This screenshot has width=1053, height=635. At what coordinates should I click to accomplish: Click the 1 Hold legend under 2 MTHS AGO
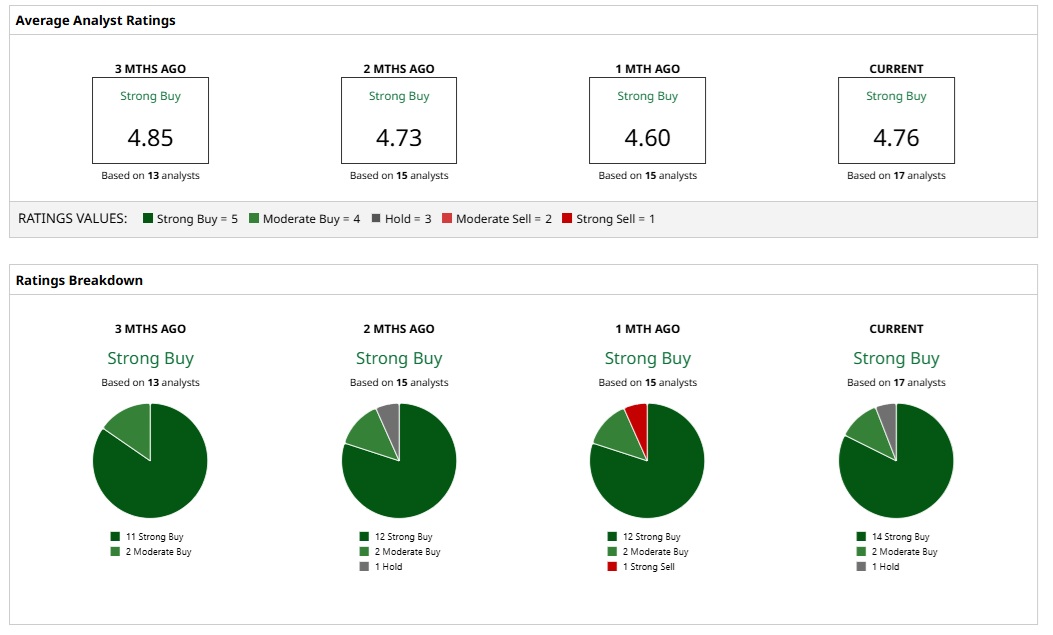pyautogui.click(x=381, y=567)
